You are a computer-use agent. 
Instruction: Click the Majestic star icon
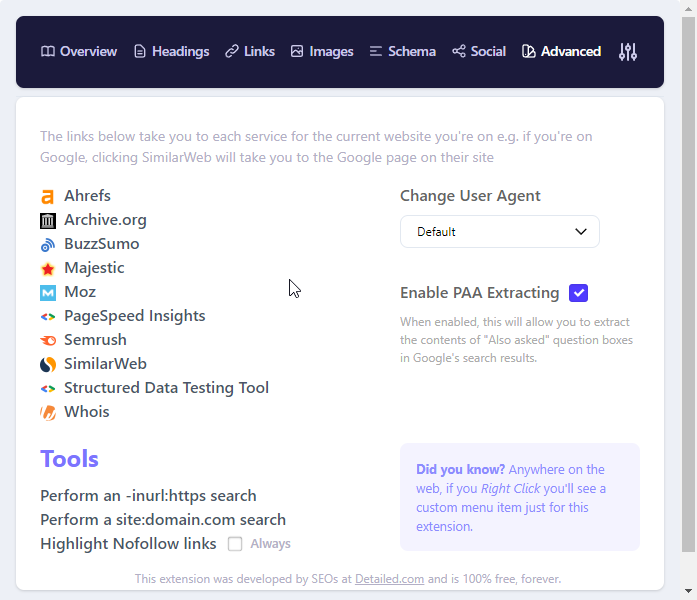[x=48, y=268]
